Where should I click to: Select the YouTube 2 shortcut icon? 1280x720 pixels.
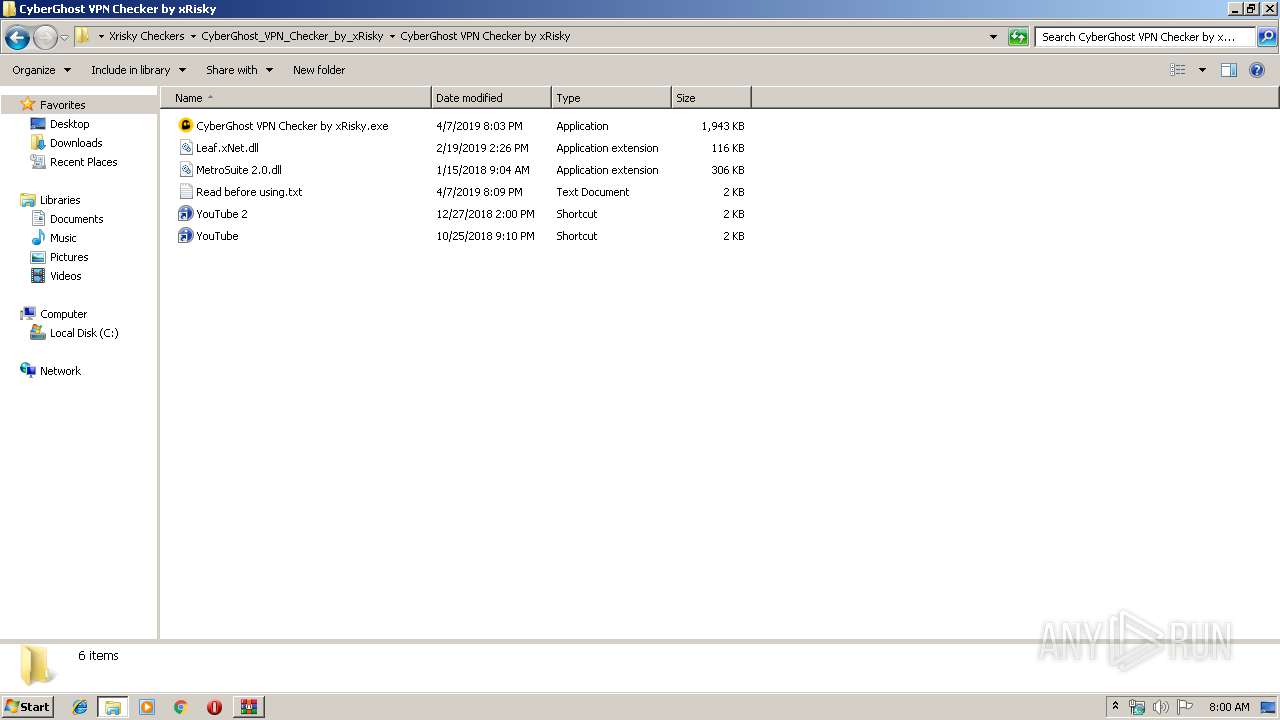click(185, 214)
